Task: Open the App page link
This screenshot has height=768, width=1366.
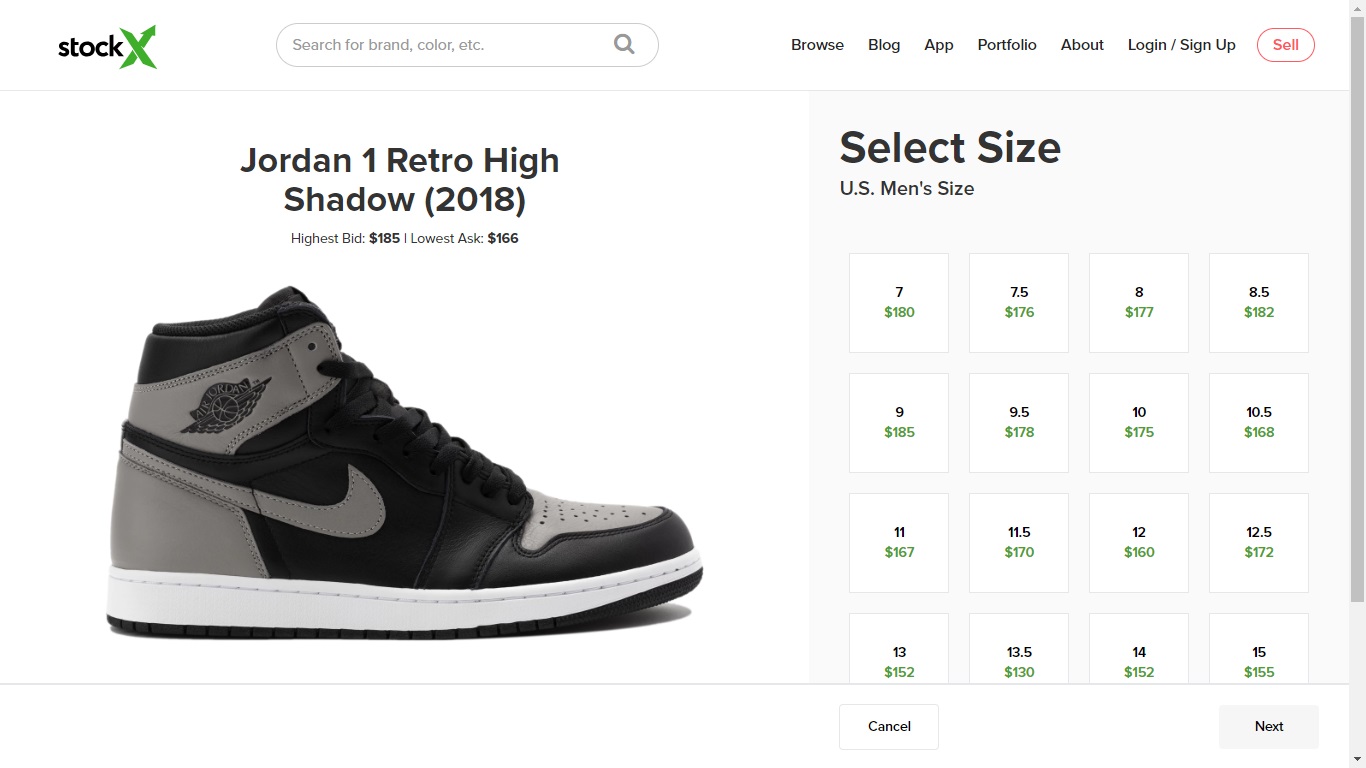Action: coord(939,45)
